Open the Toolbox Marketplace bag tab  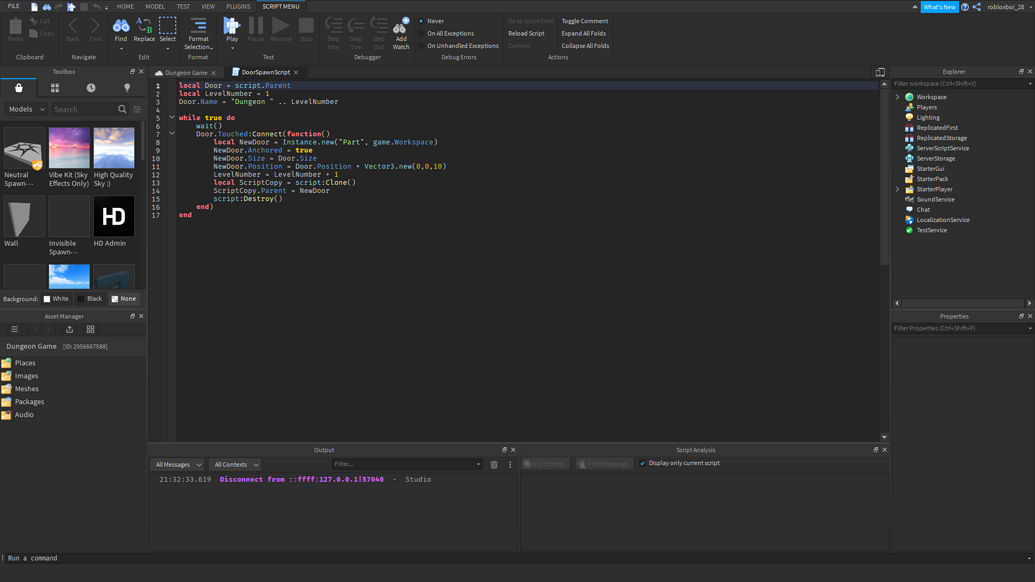pos(19,88)
